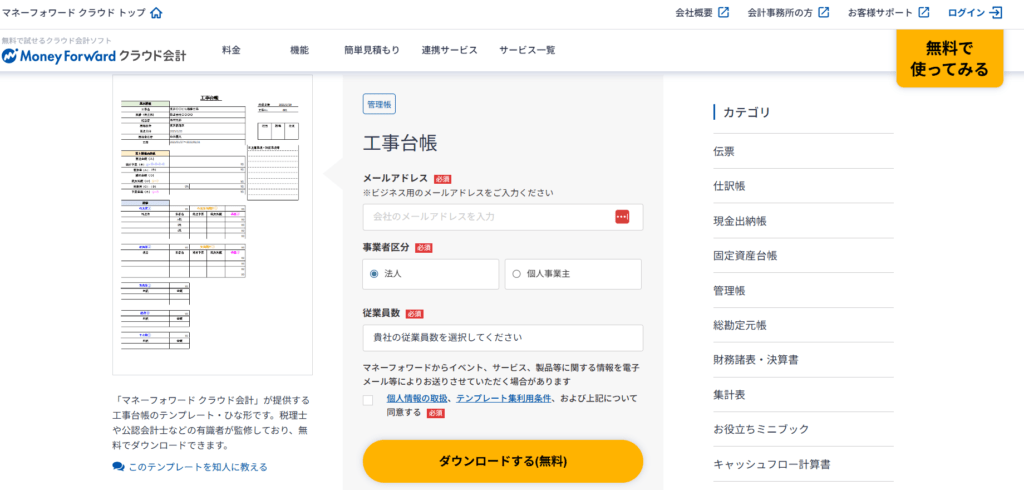1024x490 pixels.
Task: Open external link icon next to 会社概要
Action: tap(724, 13)
